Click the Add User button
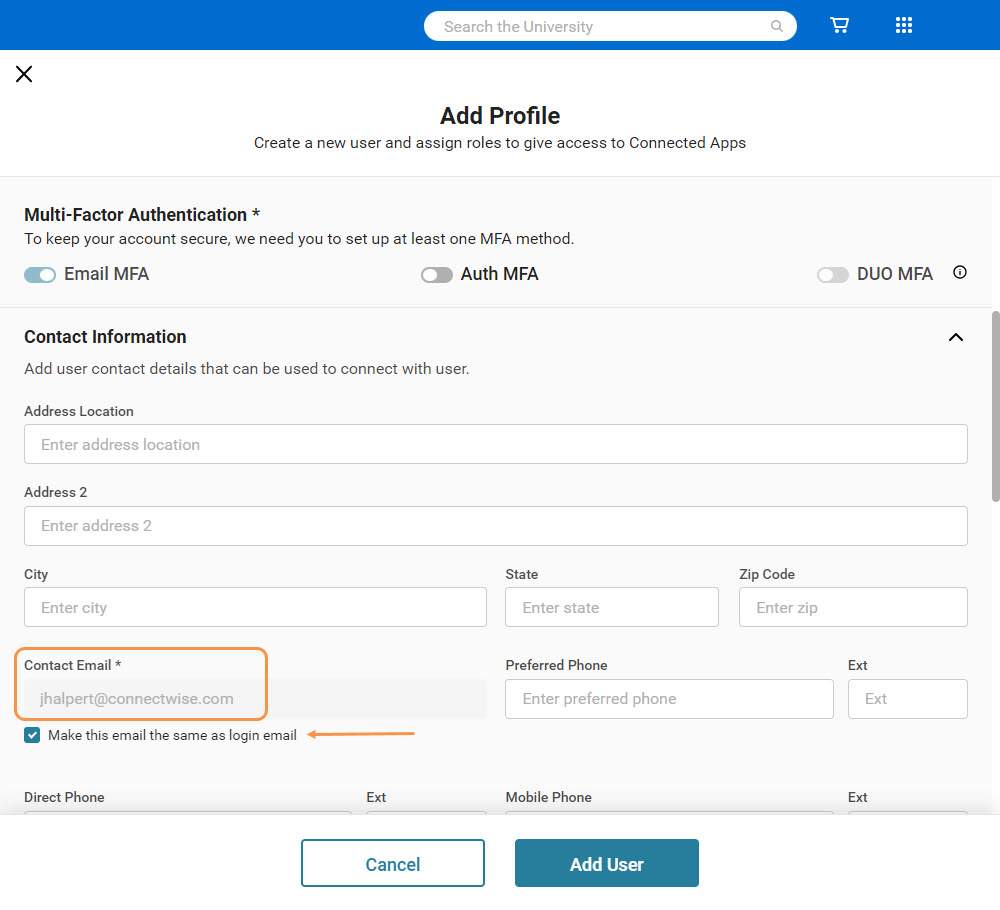This screenshot has height=910, width=1000. (607, 864)
